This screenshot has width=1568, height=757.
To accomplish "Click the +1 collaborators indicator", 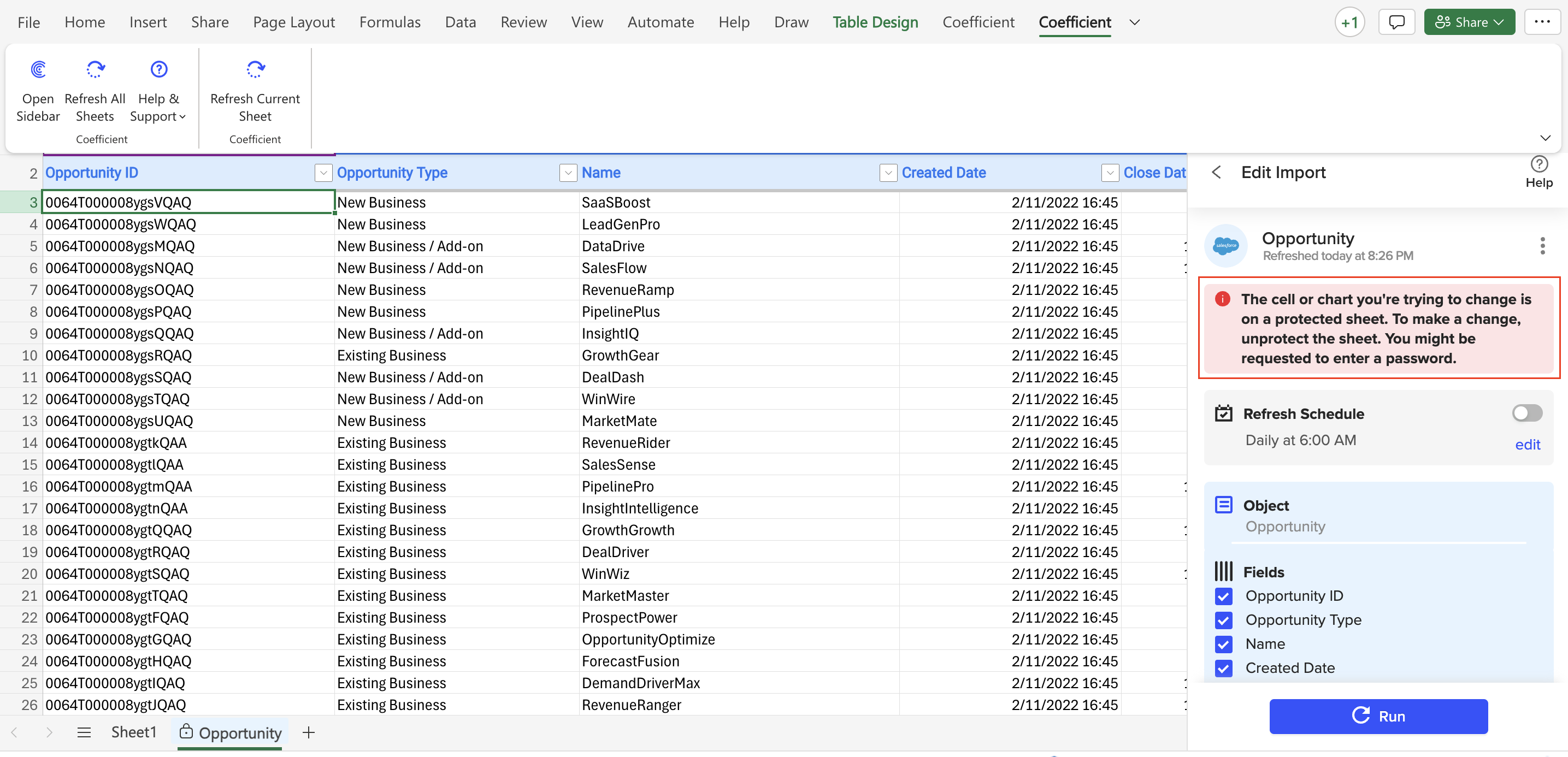I will tap(1349, 22).
